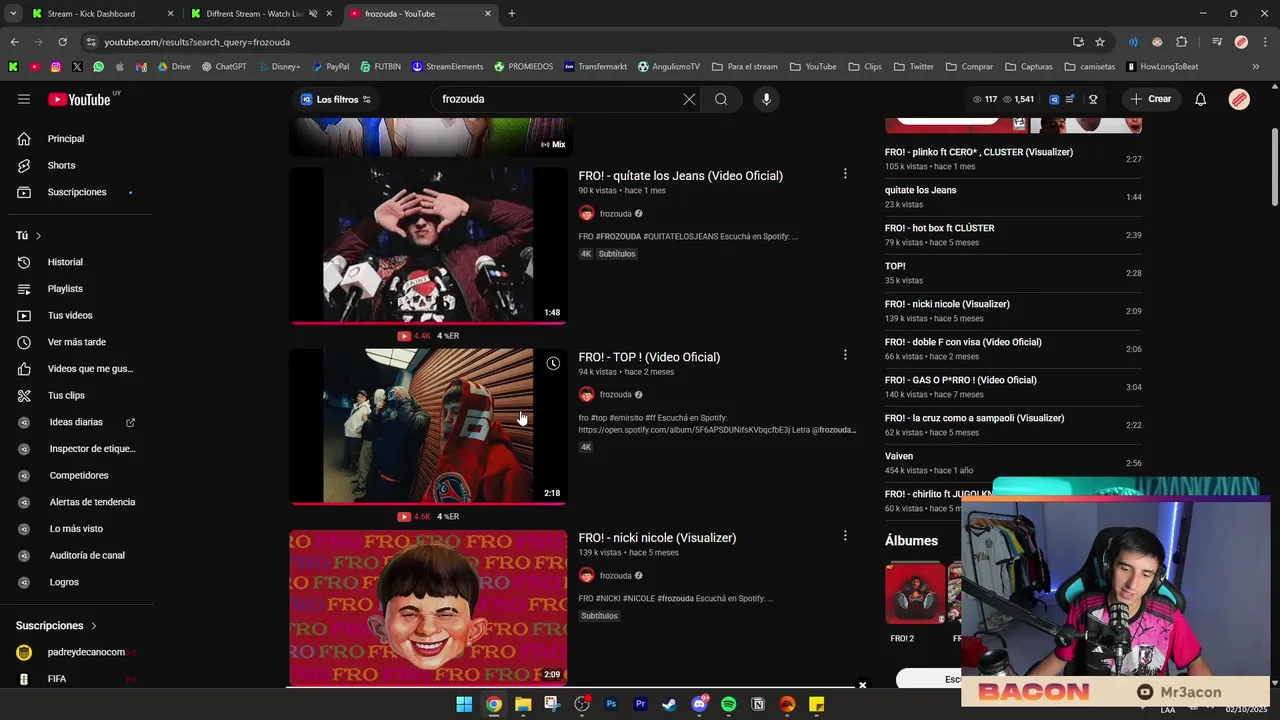Clear the search box with the X icon
This screenshot has height=720, width=1280.
tap(689, 99)
